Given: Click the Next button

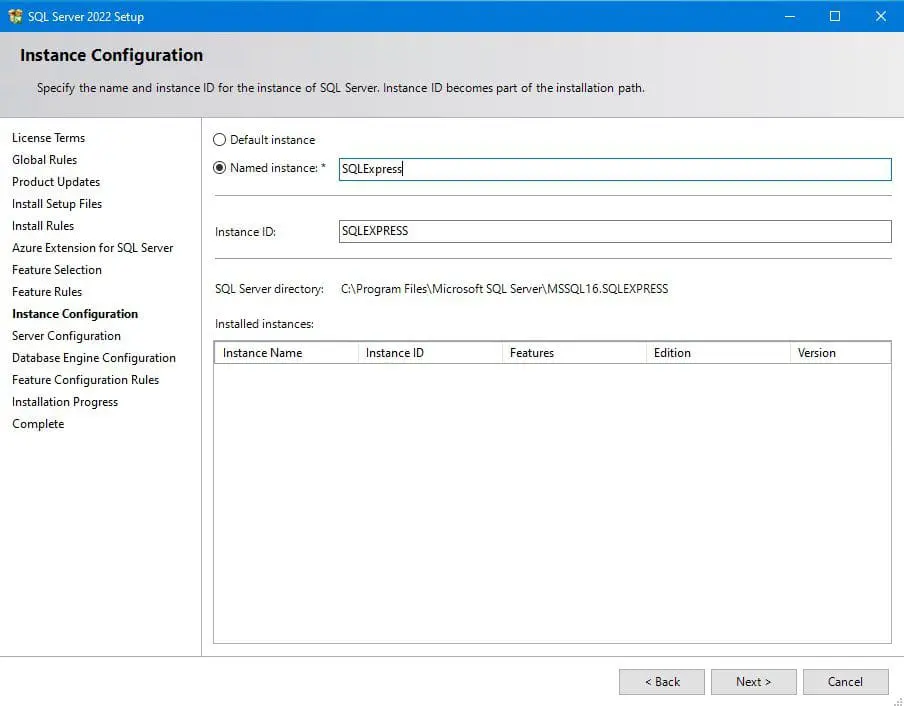Looking at the screenshot, I should pyautogui.click(x=753, y=681).
